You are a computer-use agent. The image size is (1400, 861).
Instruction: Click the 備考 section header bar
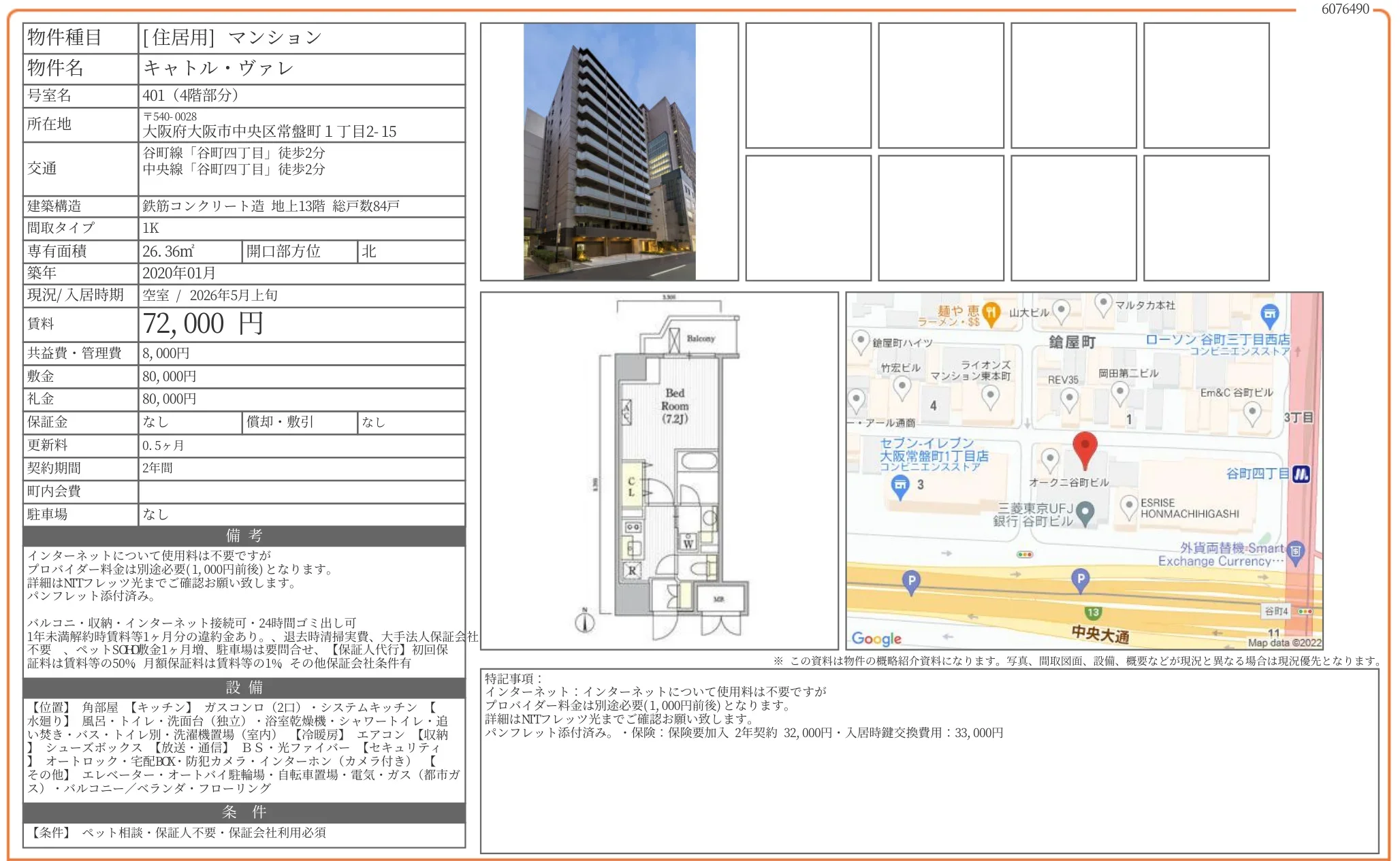click(x=244, y=536)
